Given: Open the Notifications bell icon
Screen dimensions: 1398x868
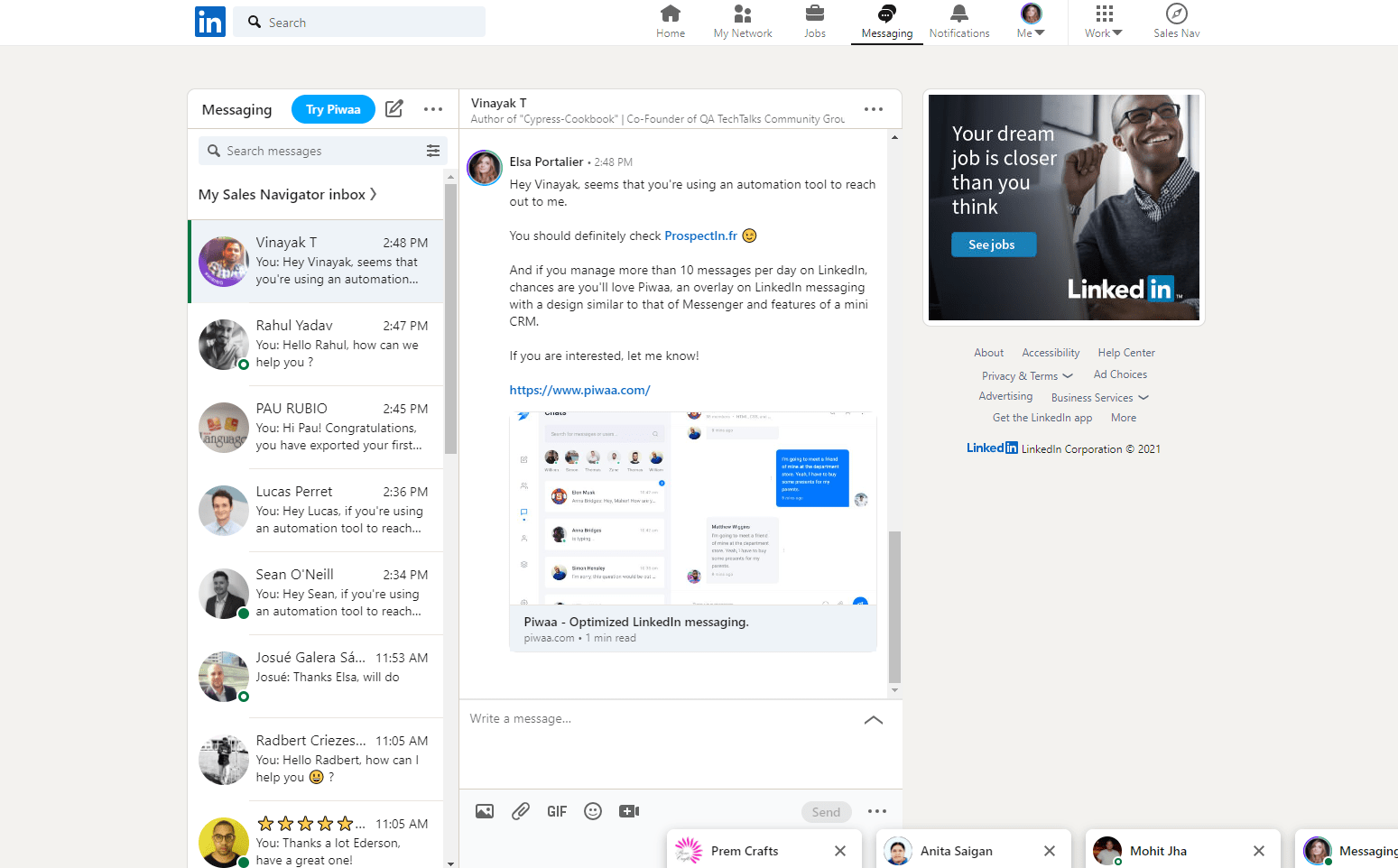Looking at the screenshot, I should pos(959,22).
